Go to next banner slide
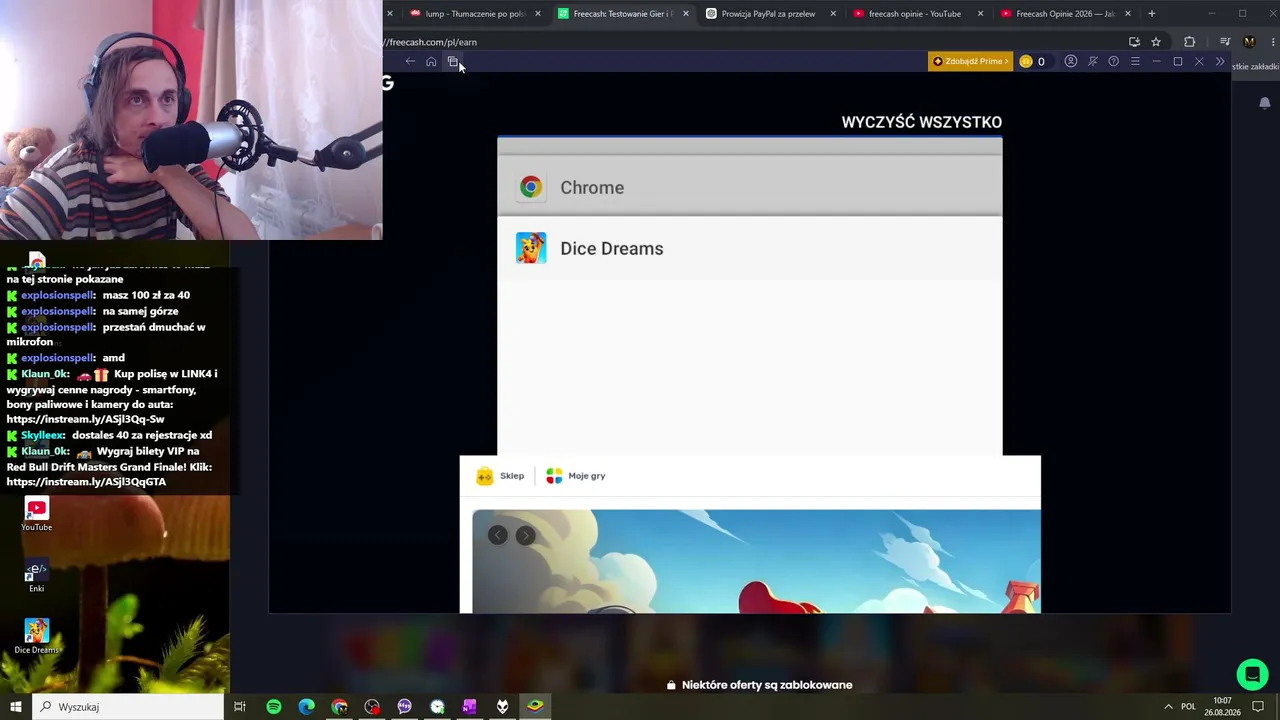Viewport: 1280px width, 720px height. (x=525, y=535)
